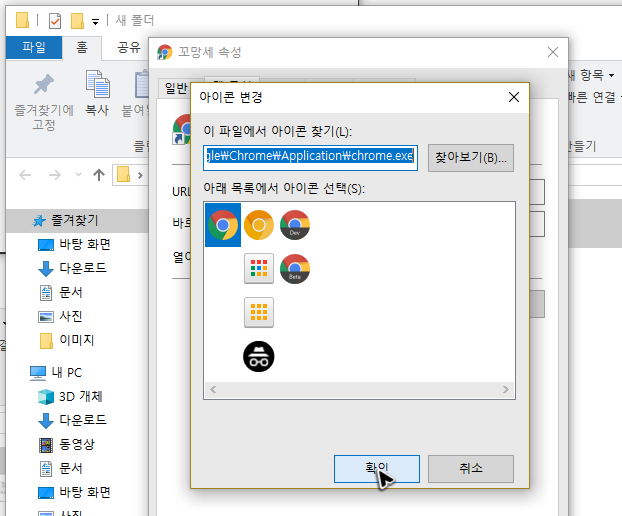Close the 꼬망세 속성 window
The width and height of the screenshot is (622, 516).
pyautogui.click(x=553, y=52)
